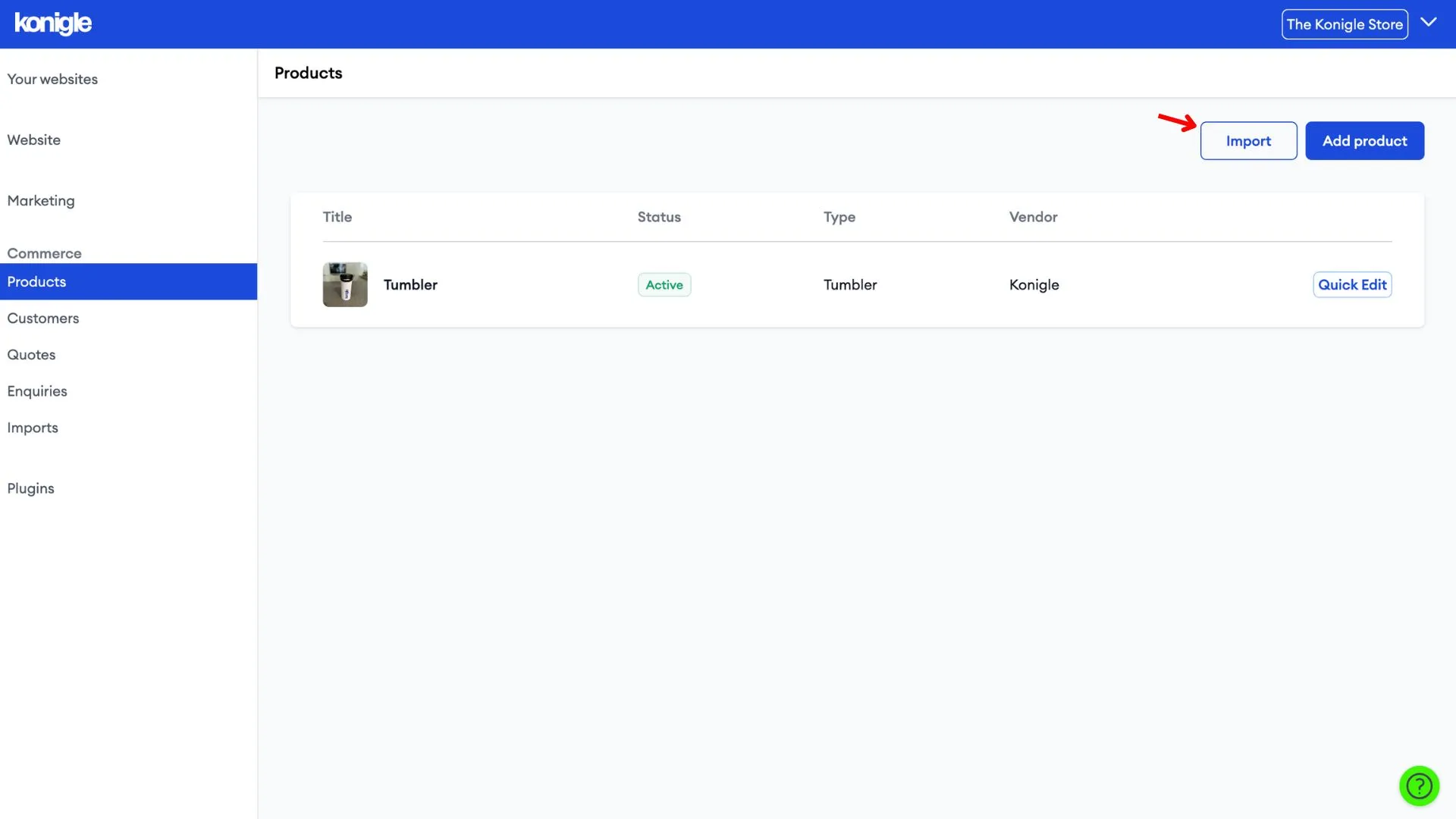Click Add product button
1456x819 pixels.
point(1365,140)
